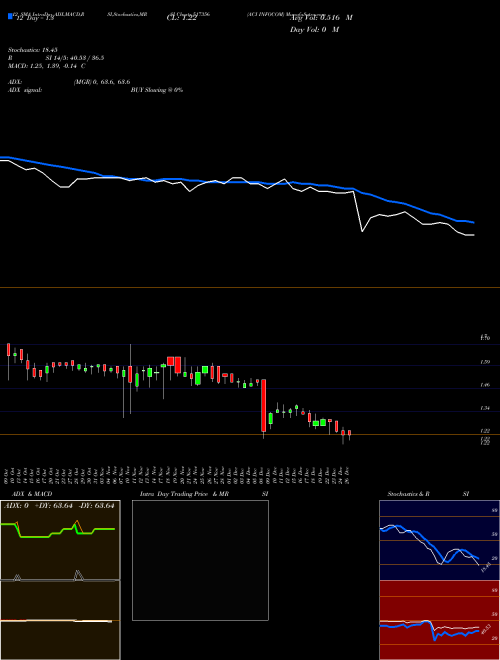Click the 'Intra Day Trading Price & MR' title
The width and height of the screenshot is (500, 660).
pyautogui.click(x=184, y=494)
